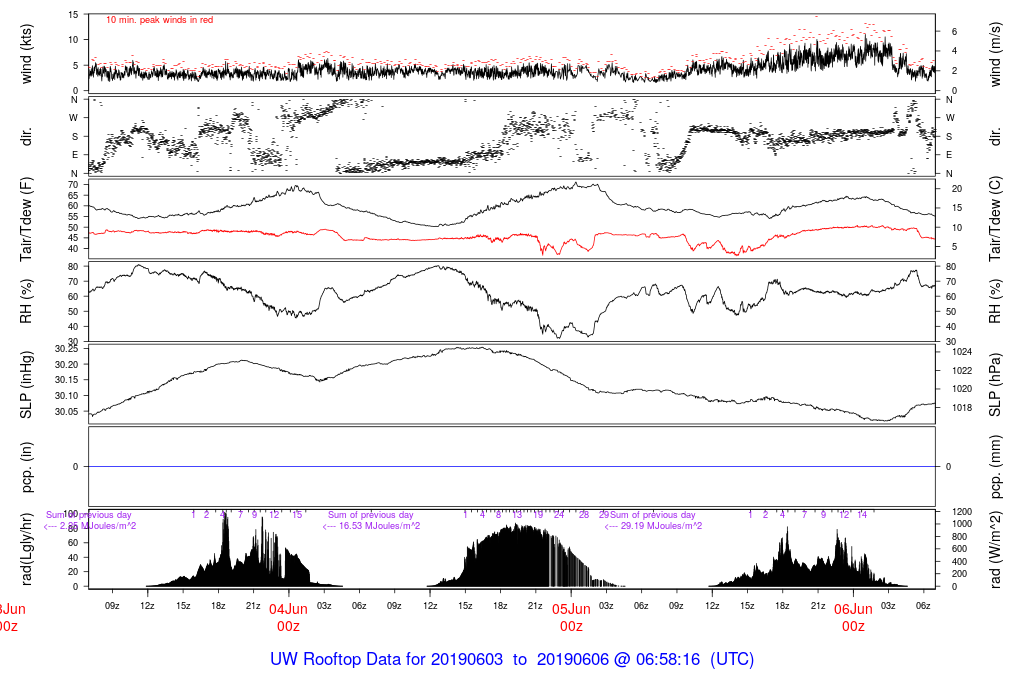Click the blue zero precipitation line
The width and height of the screenshot is (1024, 700).
[512, 466]
